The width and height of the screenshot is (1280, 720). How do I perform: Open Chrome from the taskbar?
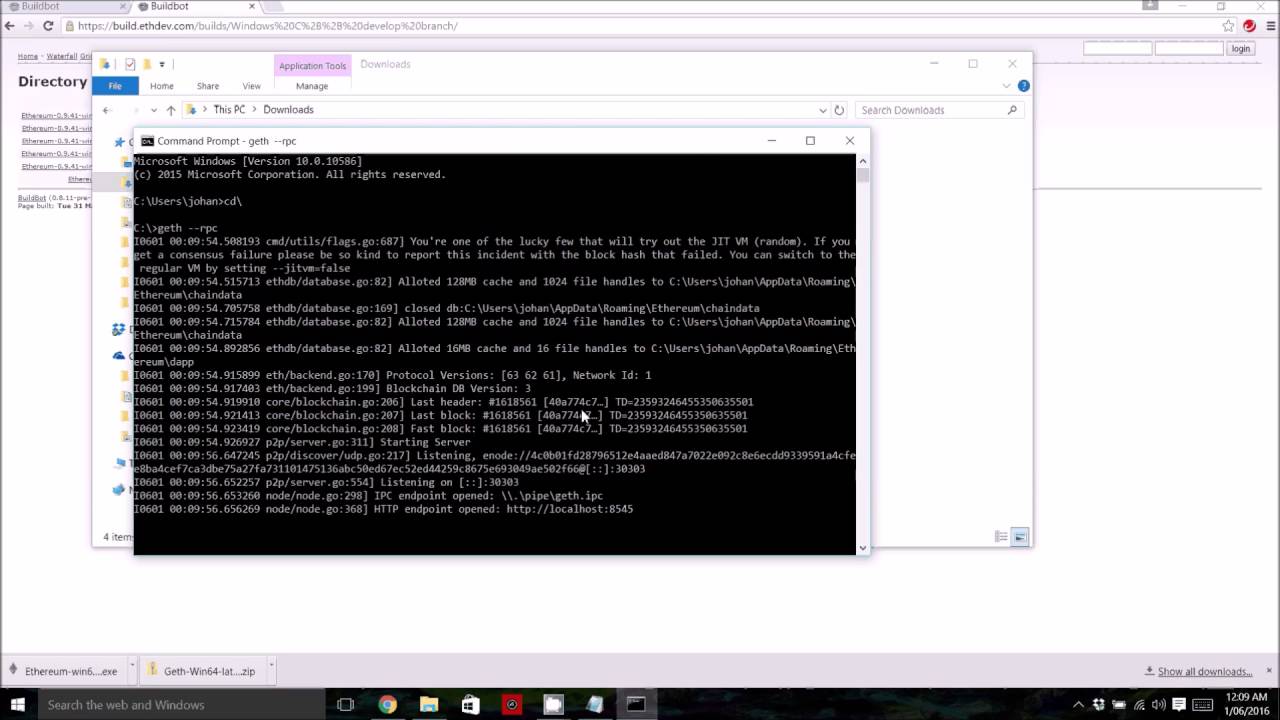tap(387, 705)
